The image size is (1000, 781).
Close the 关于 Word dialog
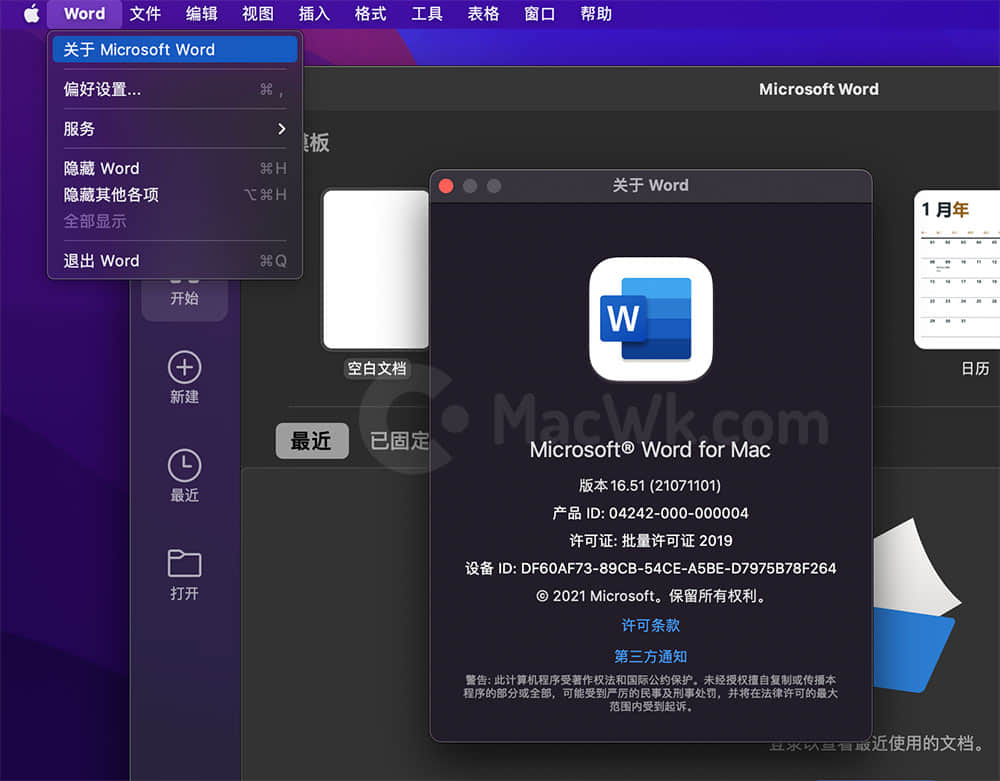446,186
